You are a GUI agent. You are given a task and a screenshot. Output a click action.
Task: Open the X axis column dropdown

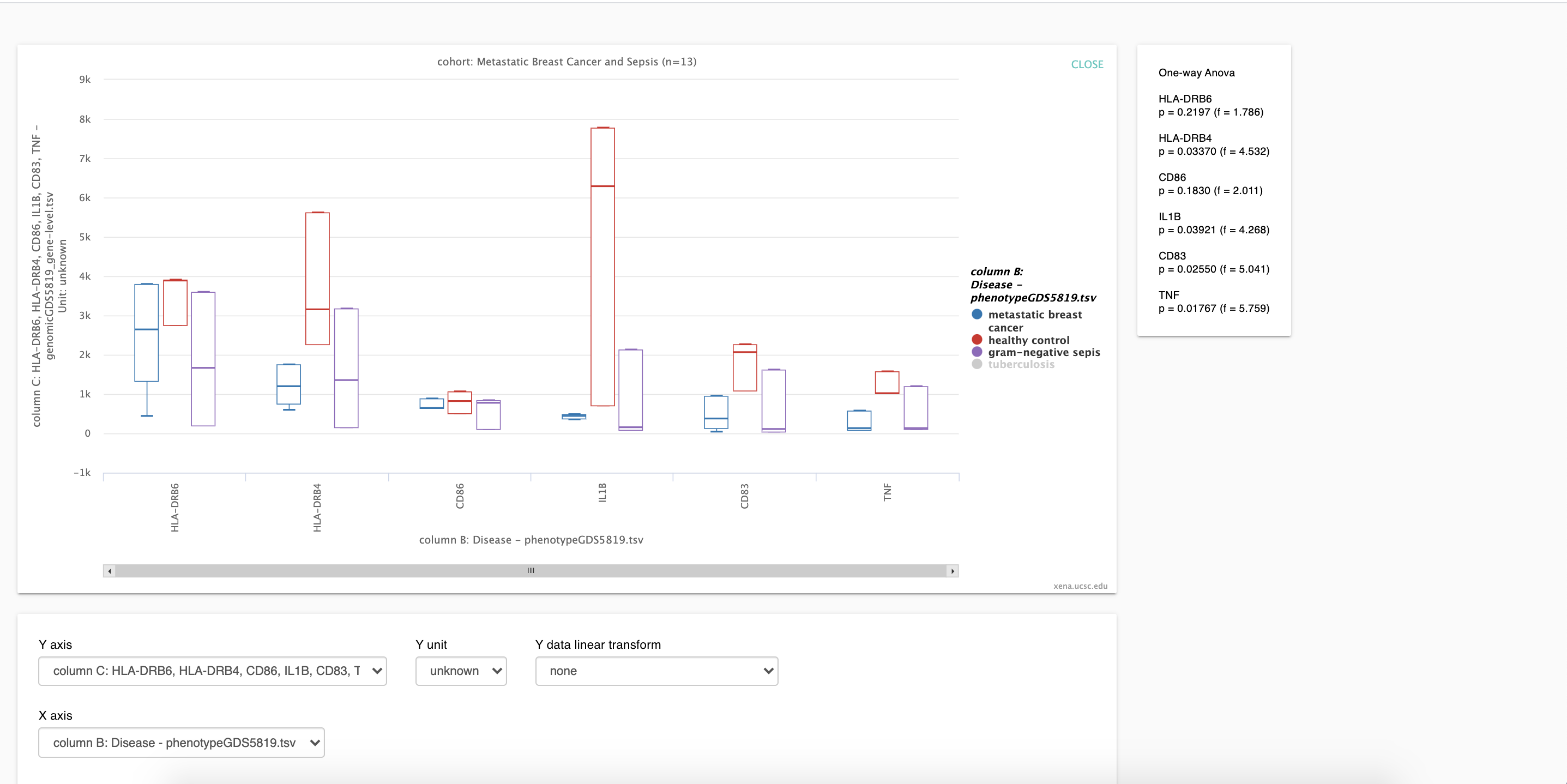click(x=181, y=743)
